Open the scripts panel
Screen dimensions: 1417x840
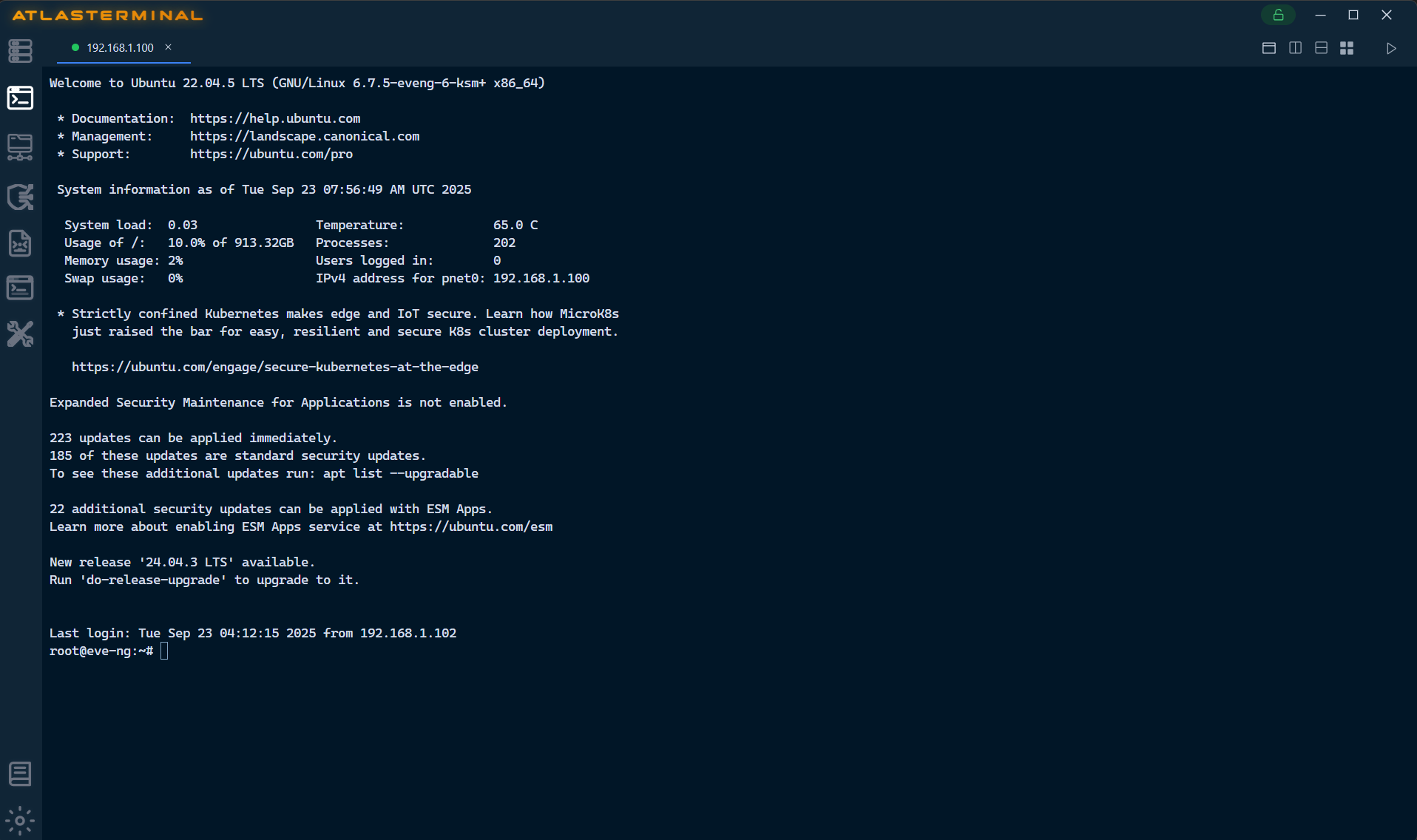(20, 243)
